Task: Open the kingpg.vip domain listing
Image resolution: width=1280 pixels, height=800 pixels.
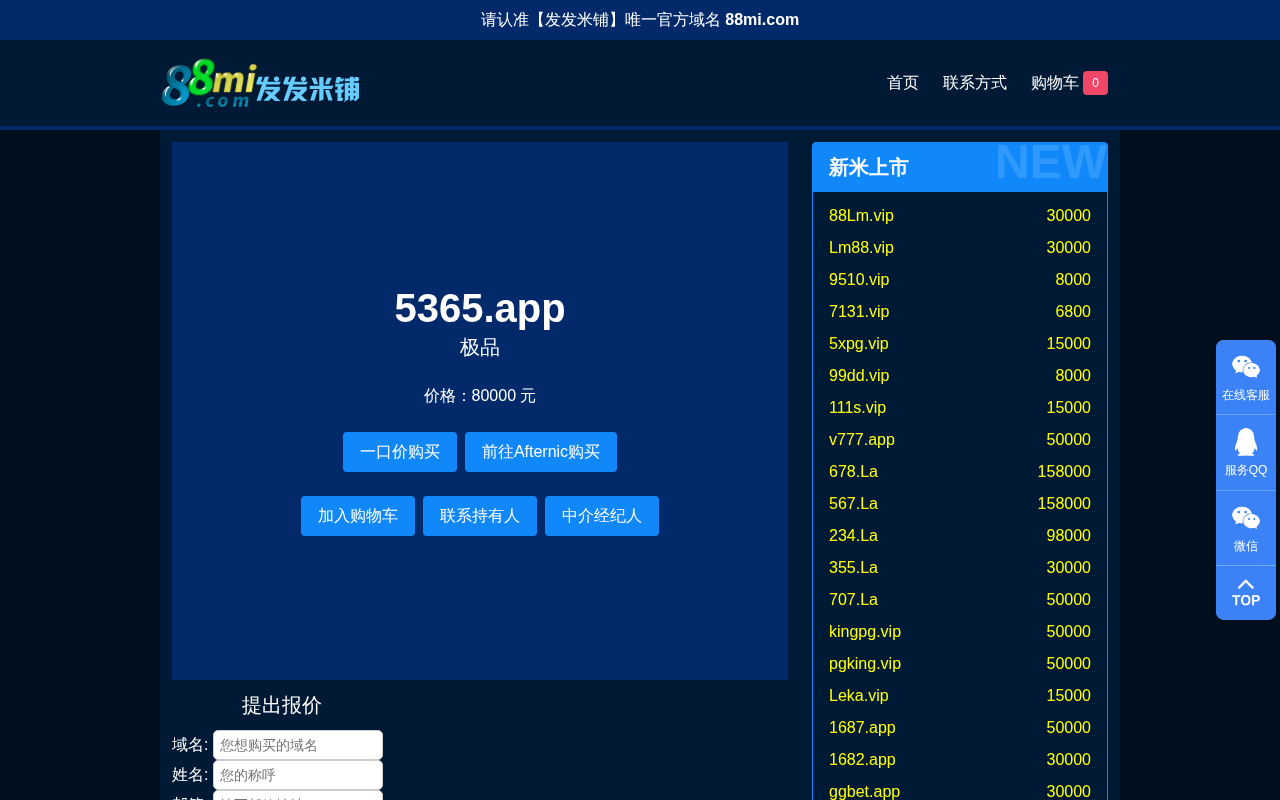Action: (x=865, y=632)
